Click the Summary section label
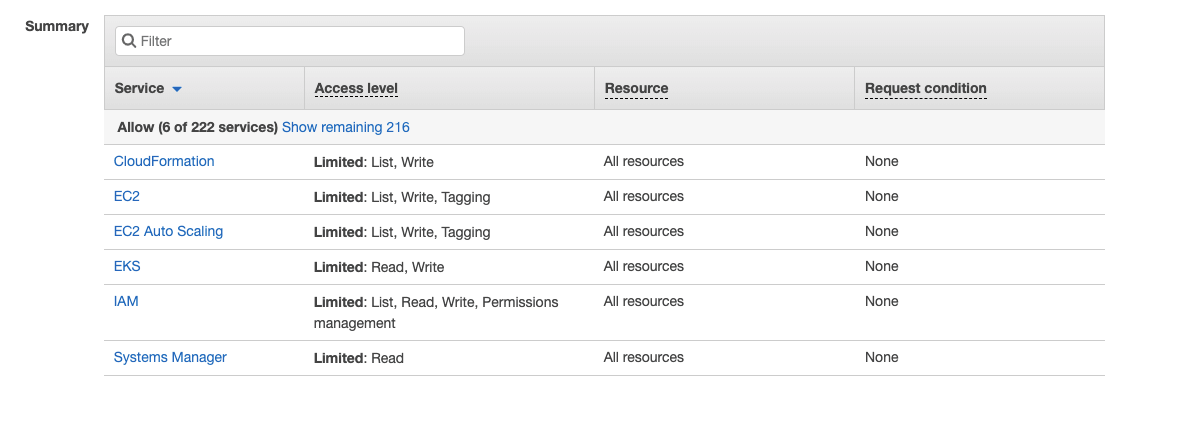The image size is (1189, 445). pyautogui.click(x=57, y=26)
